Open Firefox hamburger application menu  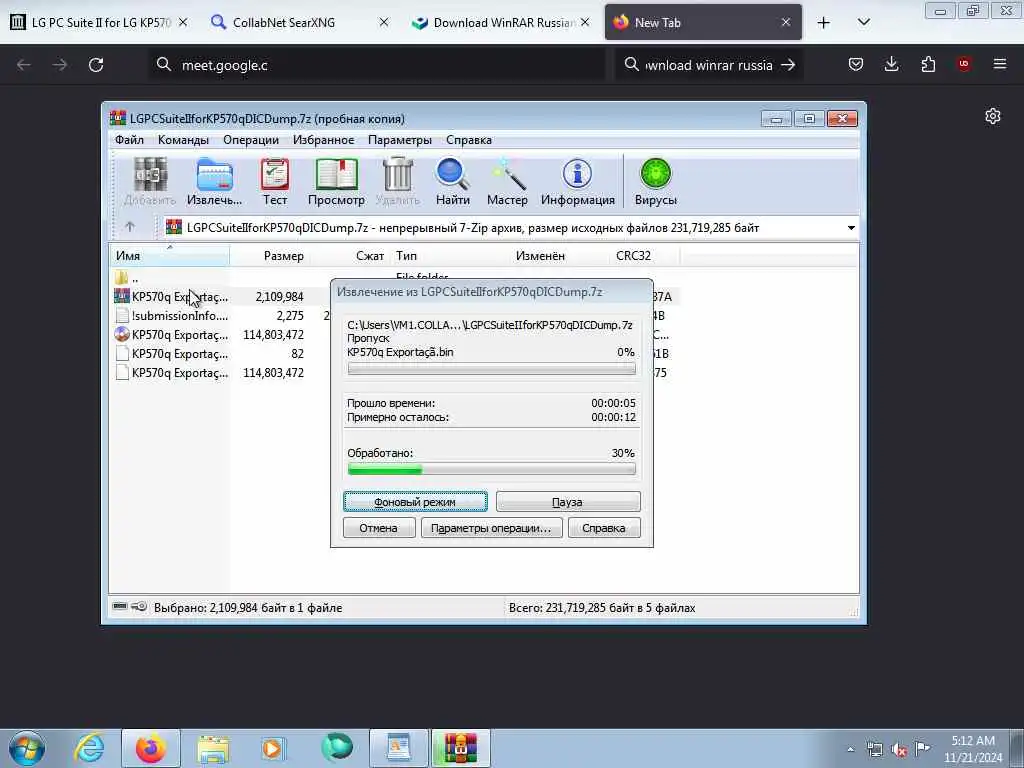1000,64
